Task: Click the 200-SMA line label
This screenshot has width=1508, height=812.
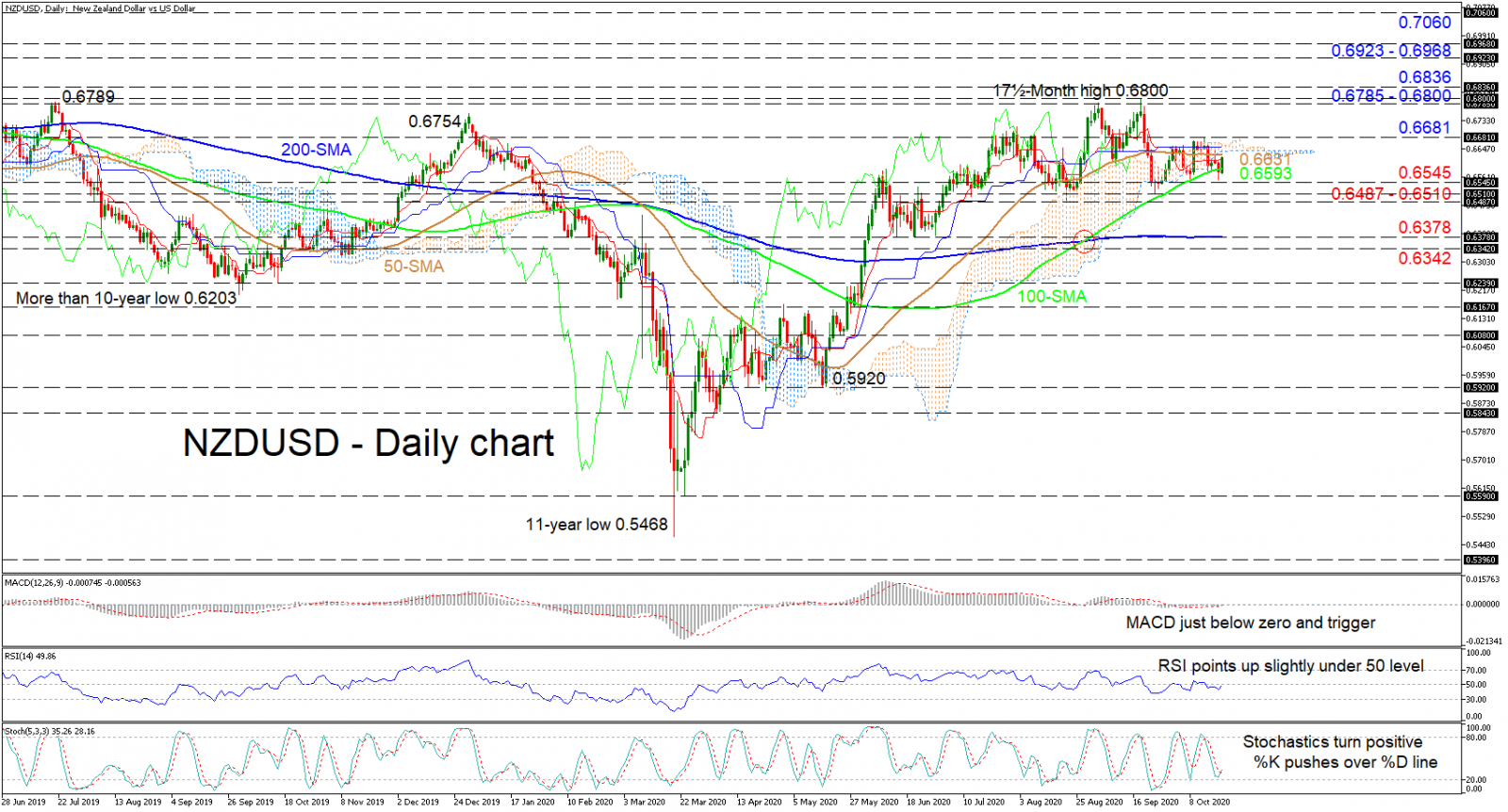Action: (316, 150)
